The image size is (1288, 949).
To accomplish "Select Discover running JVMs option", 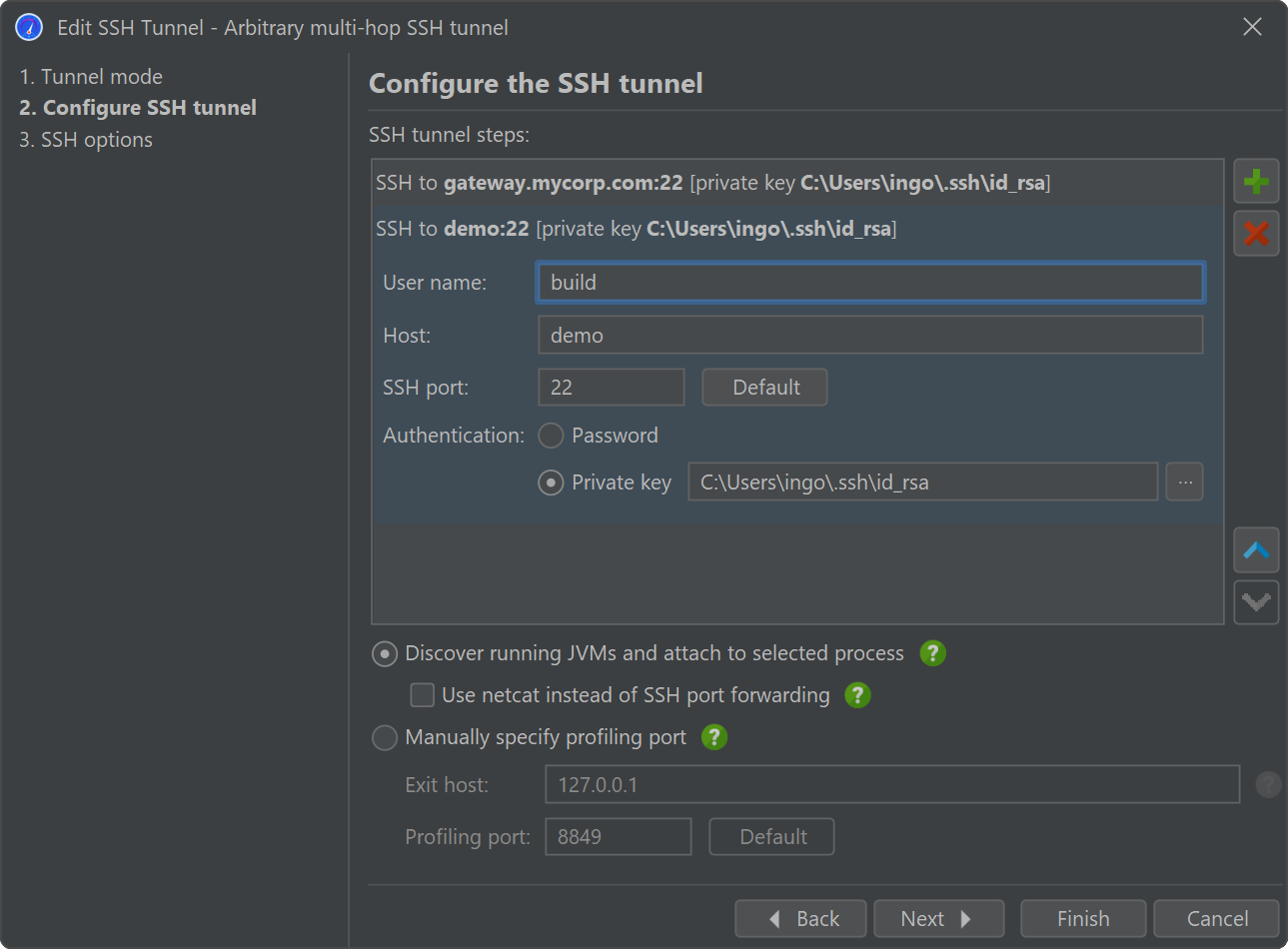I will click(x=385, y=653).
